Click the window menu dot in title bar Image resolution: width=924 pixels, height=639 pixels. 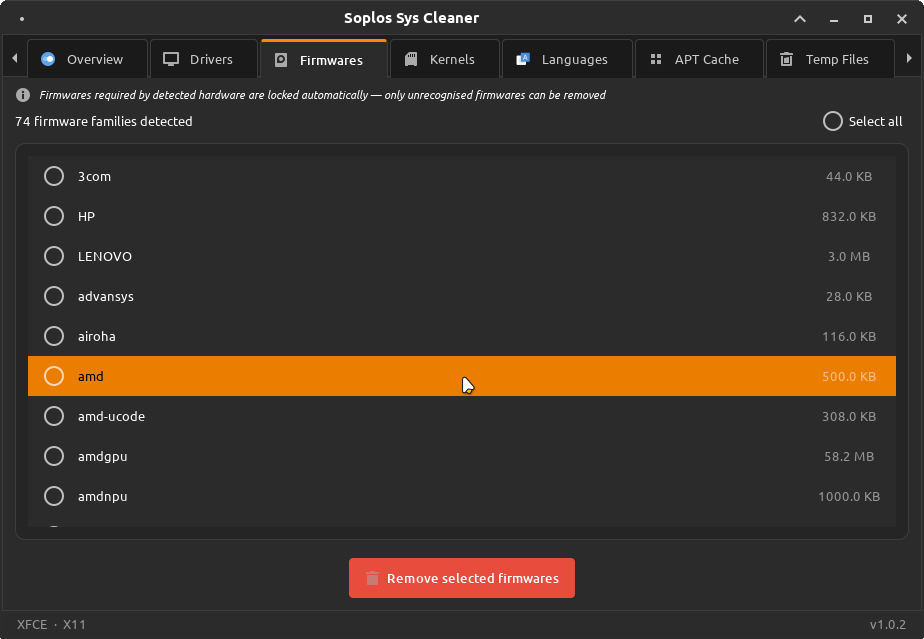(x=22, y=19)
